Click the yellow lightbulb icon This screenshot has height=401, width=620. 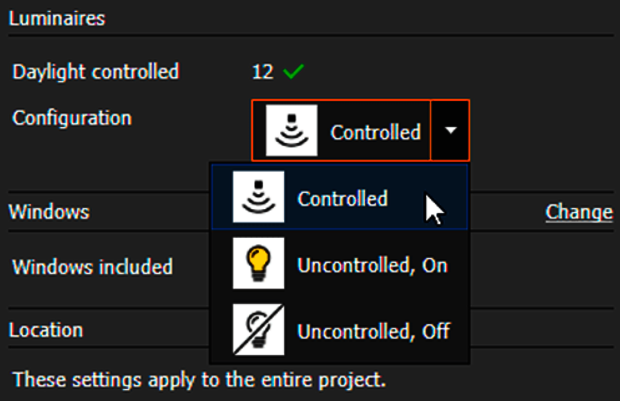pos(258,264)
